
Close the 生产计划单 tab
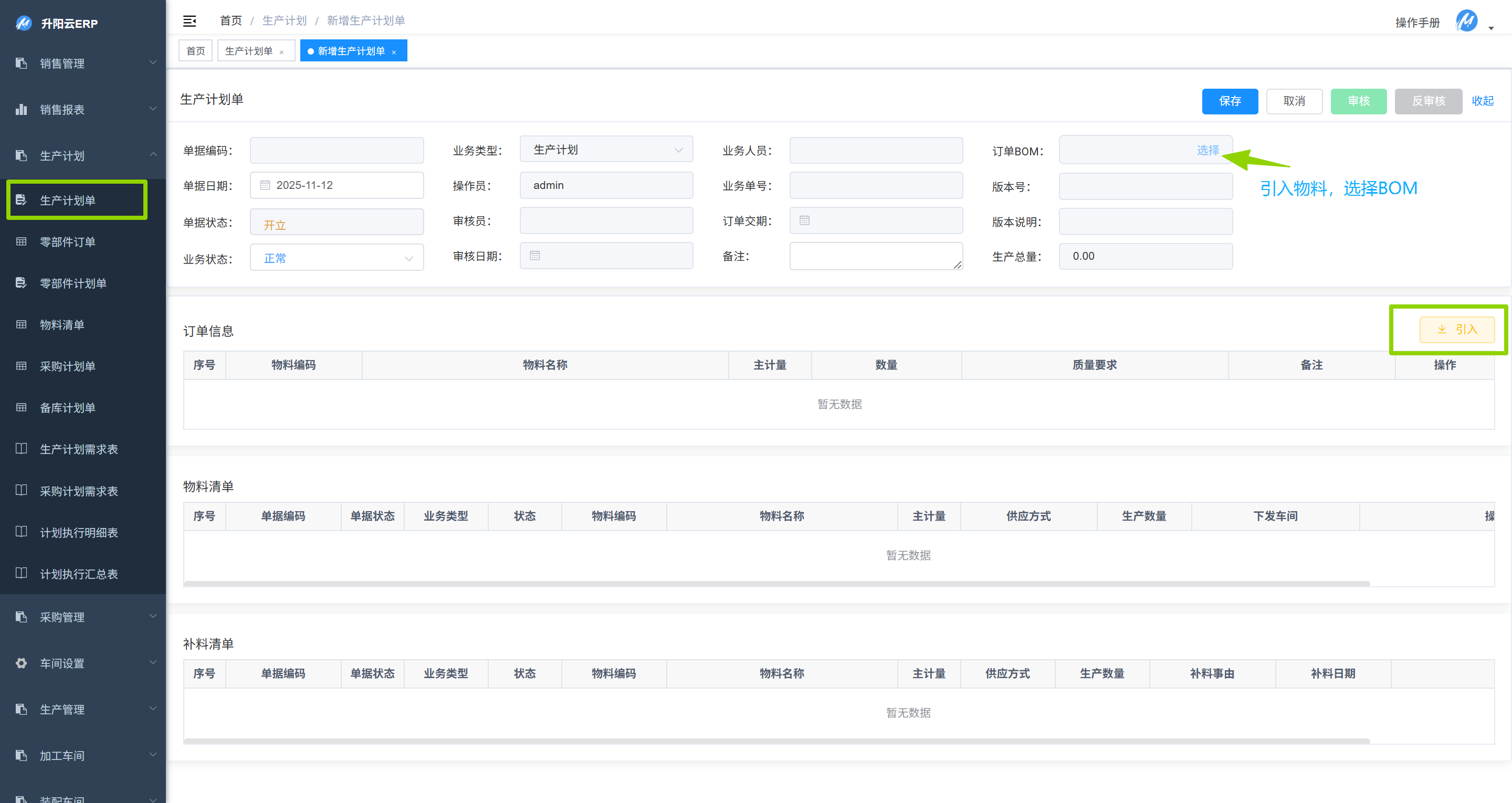(282, 52)
